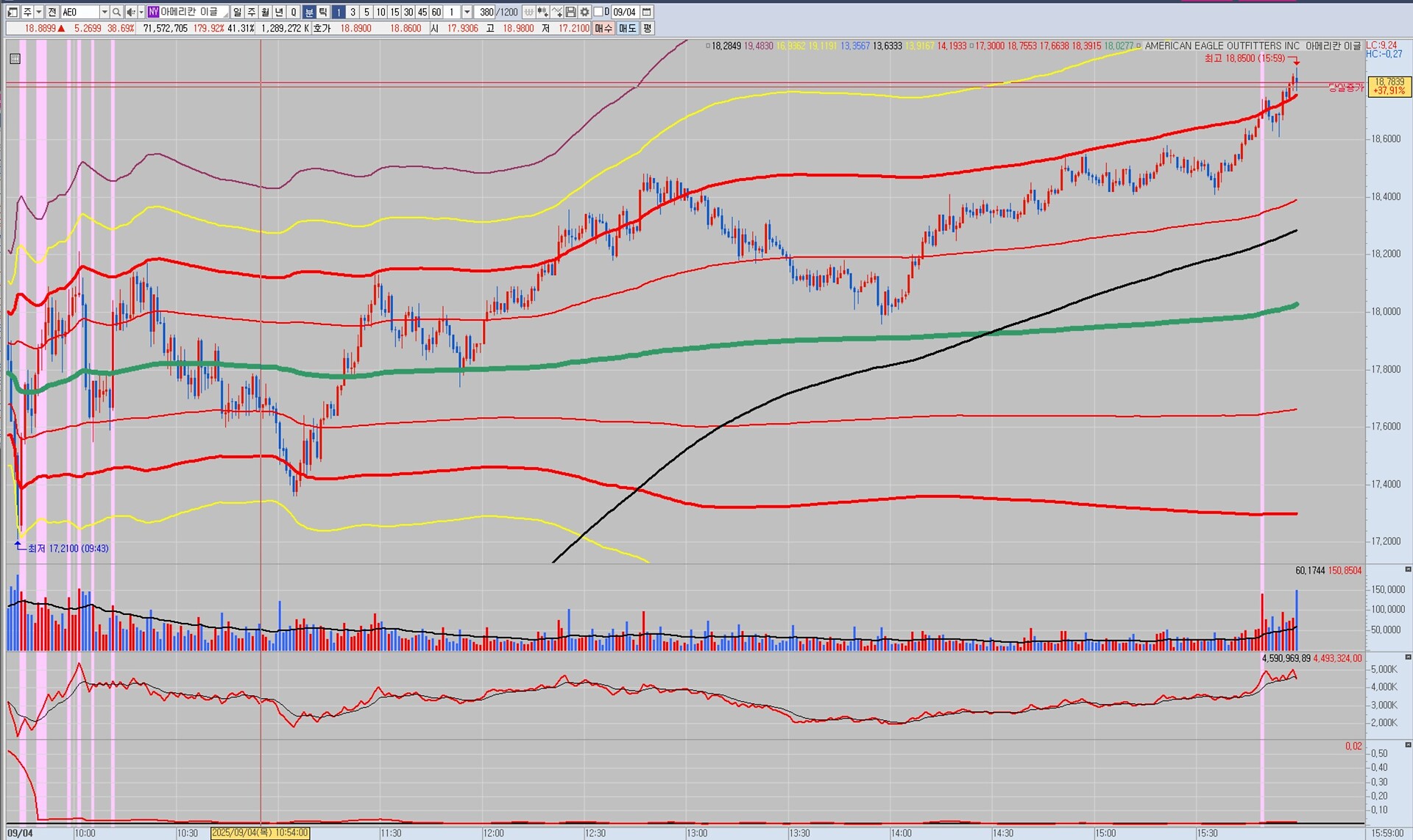Select the 분 (minute) chart toggle
The width and height of the screenshot is (1413, 840).
309,13
